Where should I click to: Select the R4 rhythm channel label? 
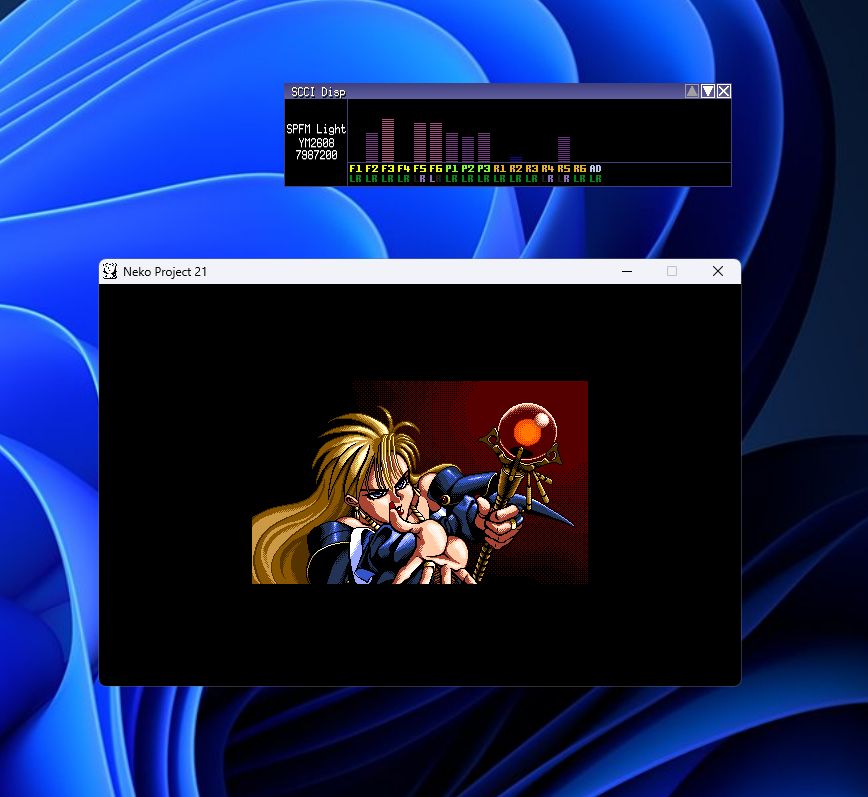547,168
